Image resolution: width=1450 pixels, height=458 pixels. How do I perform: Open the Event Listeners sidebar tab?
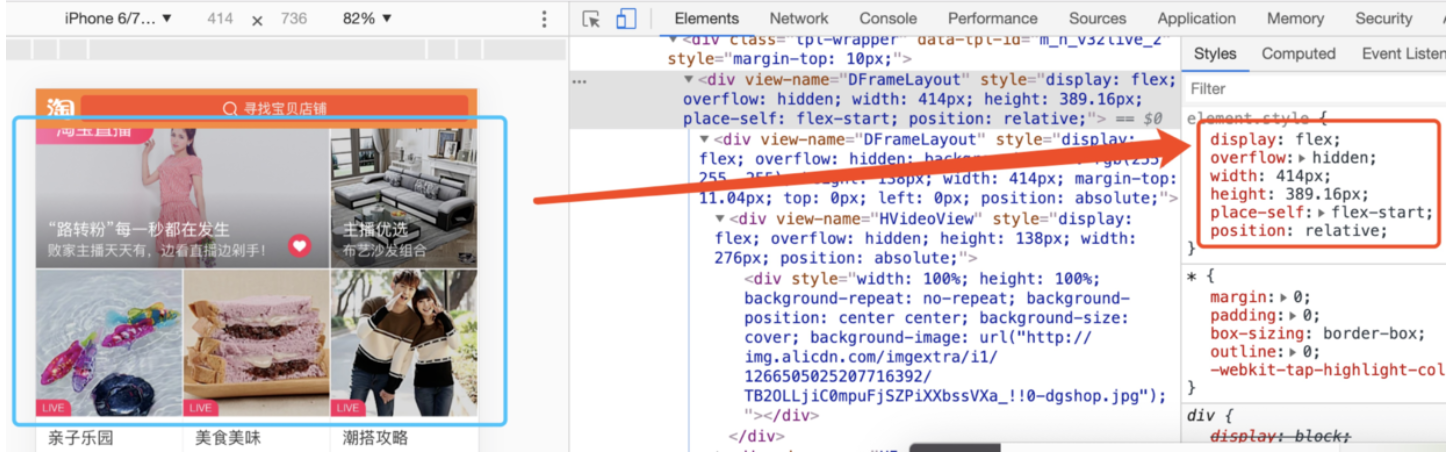point(1403,54)
